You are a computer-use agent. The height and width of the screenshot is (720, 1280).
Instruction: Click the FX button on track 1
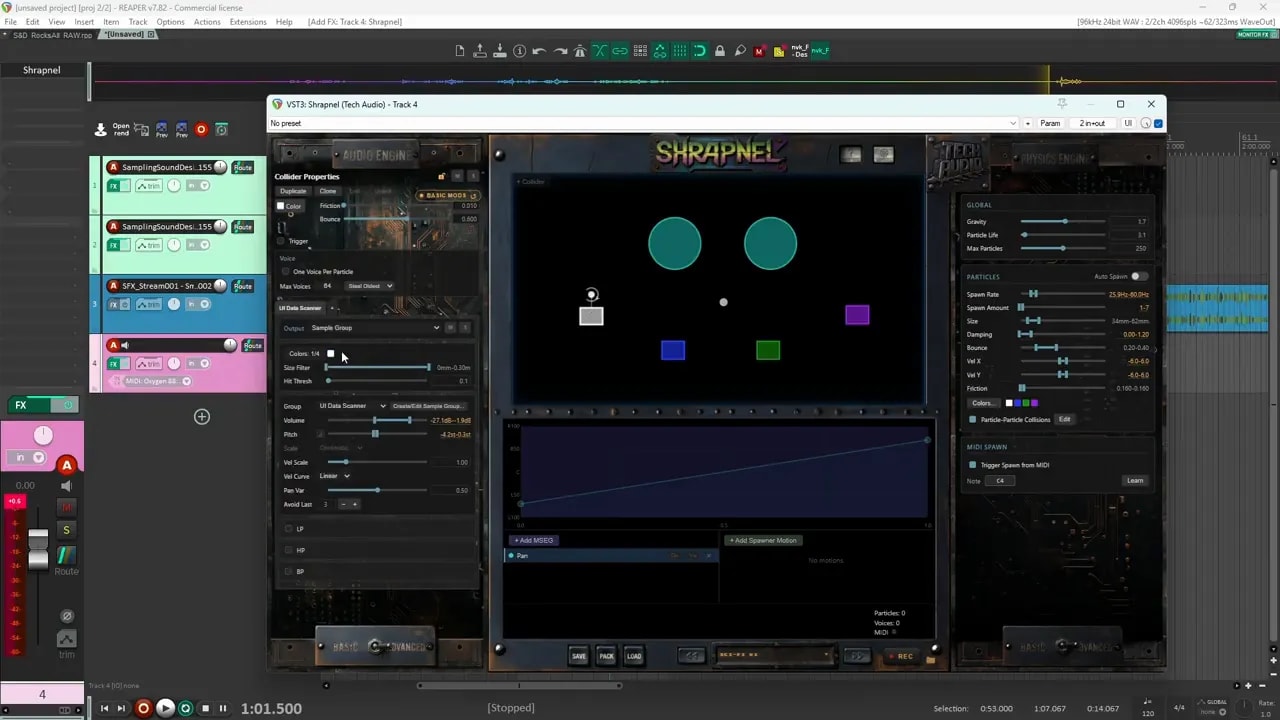[114, 186]
